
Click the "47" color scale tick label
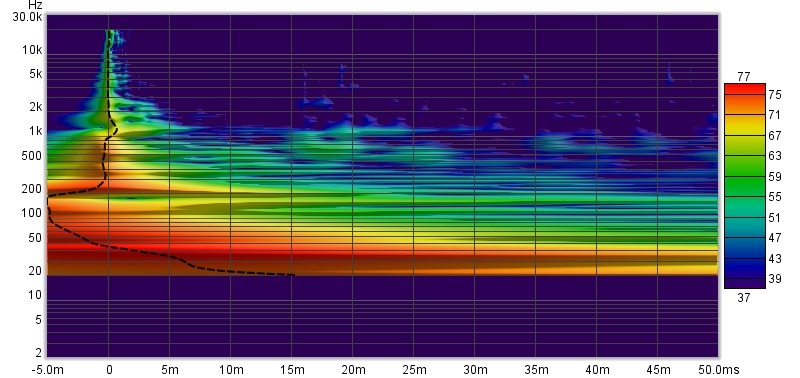click(x=776, y=238)
